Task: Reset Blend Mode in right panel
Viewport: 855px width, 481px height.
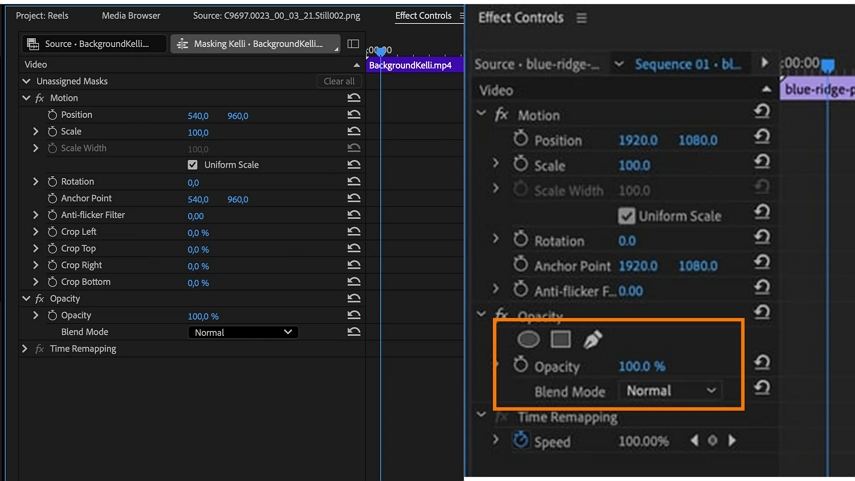Action: click(x=762, y=388)
